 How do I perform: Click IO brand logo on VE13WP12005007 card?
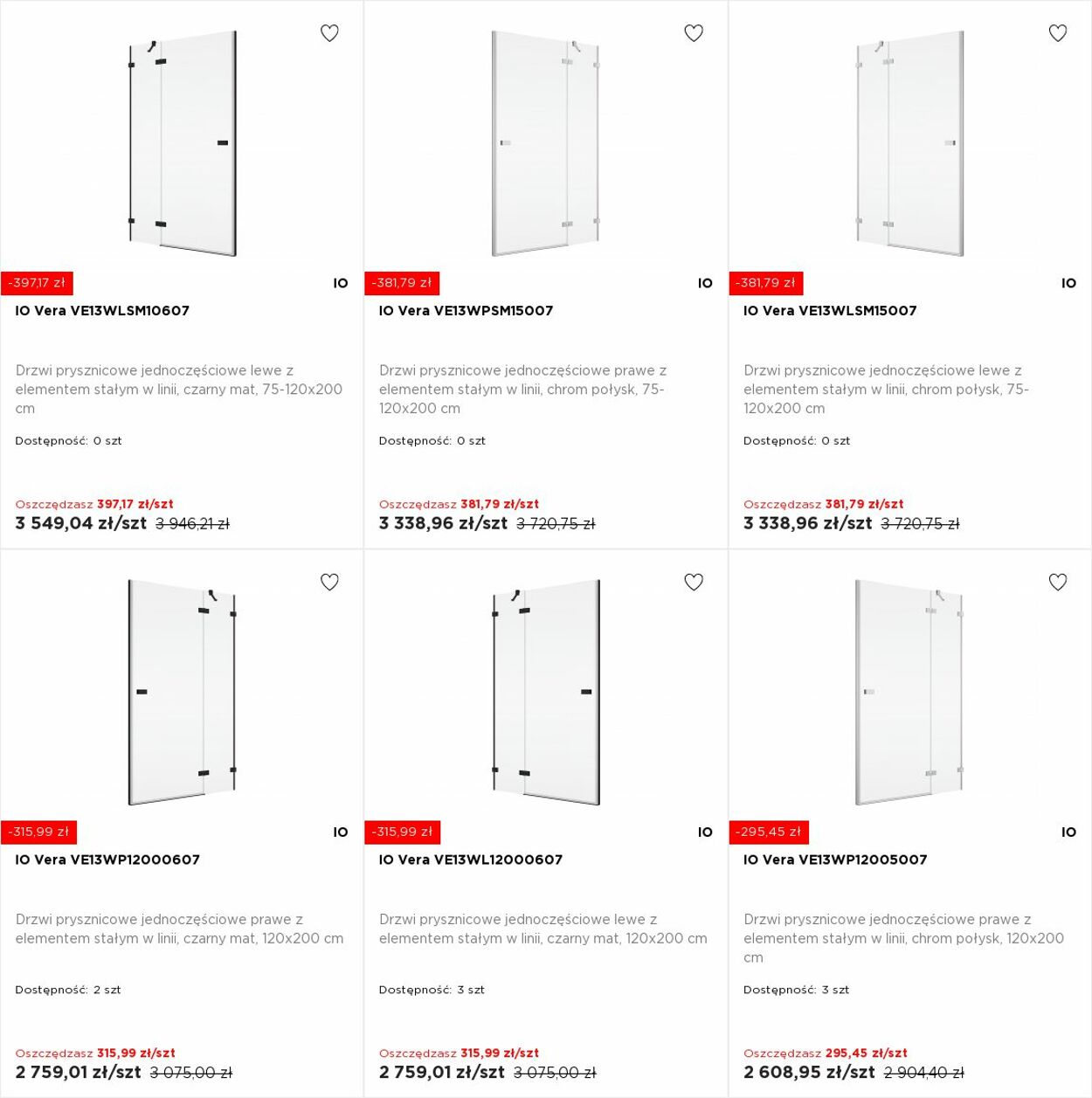tap(1068, 832)
